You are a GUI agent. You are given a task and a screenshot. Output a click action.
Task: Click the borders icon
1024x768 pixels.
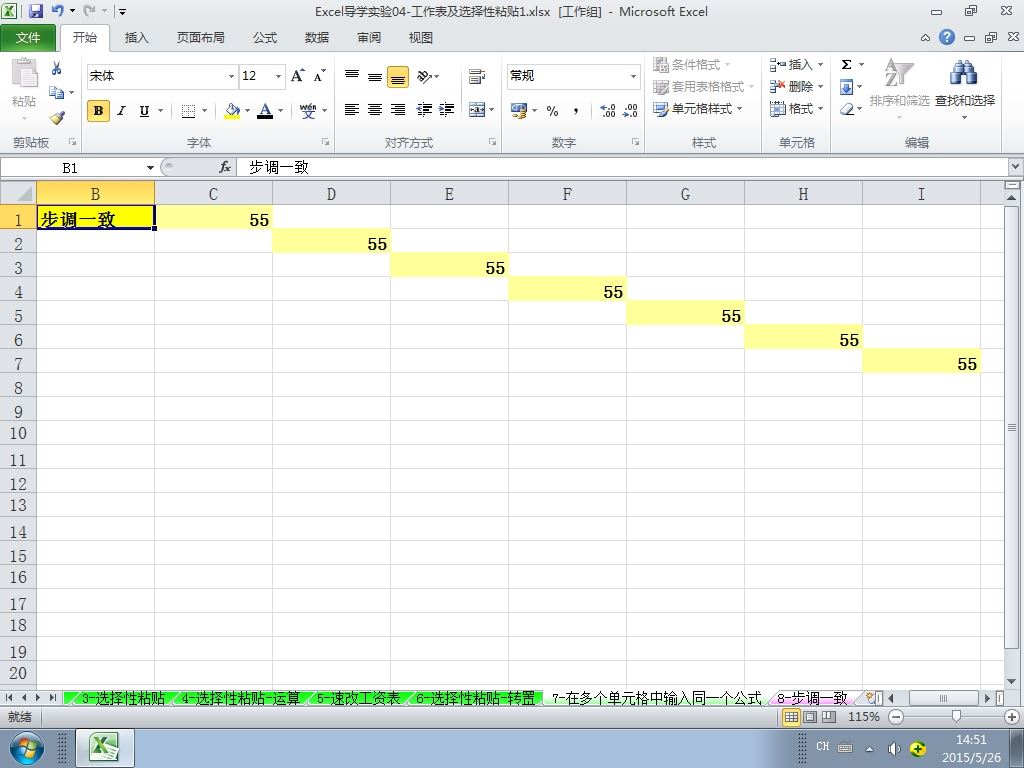(x=188, y=110)
